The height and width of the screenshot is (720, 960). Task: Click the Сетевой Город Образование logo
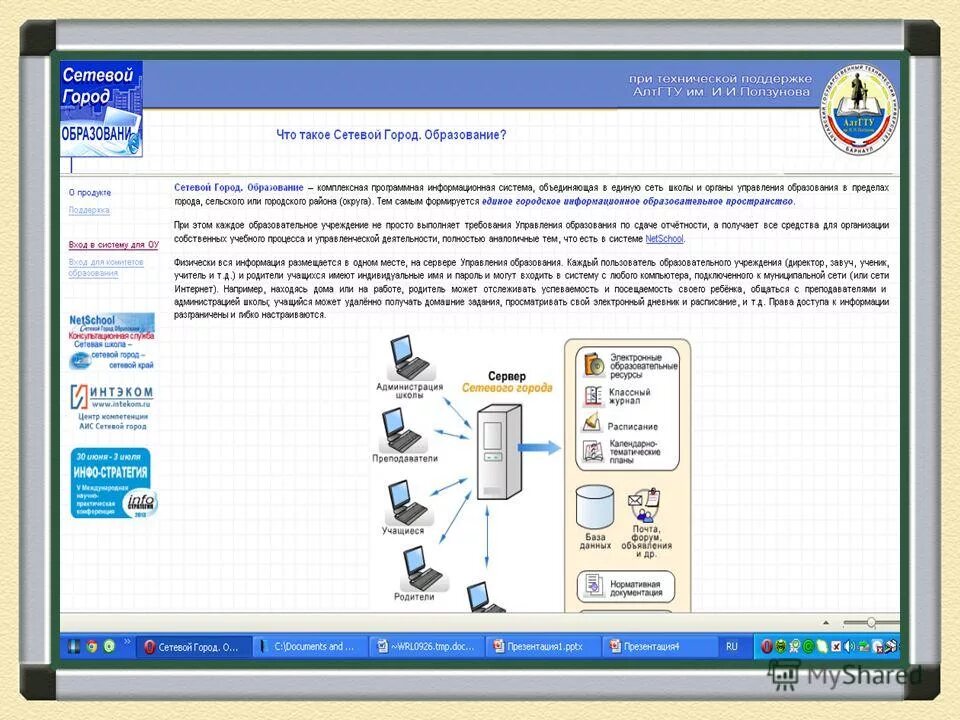point(102,109)
